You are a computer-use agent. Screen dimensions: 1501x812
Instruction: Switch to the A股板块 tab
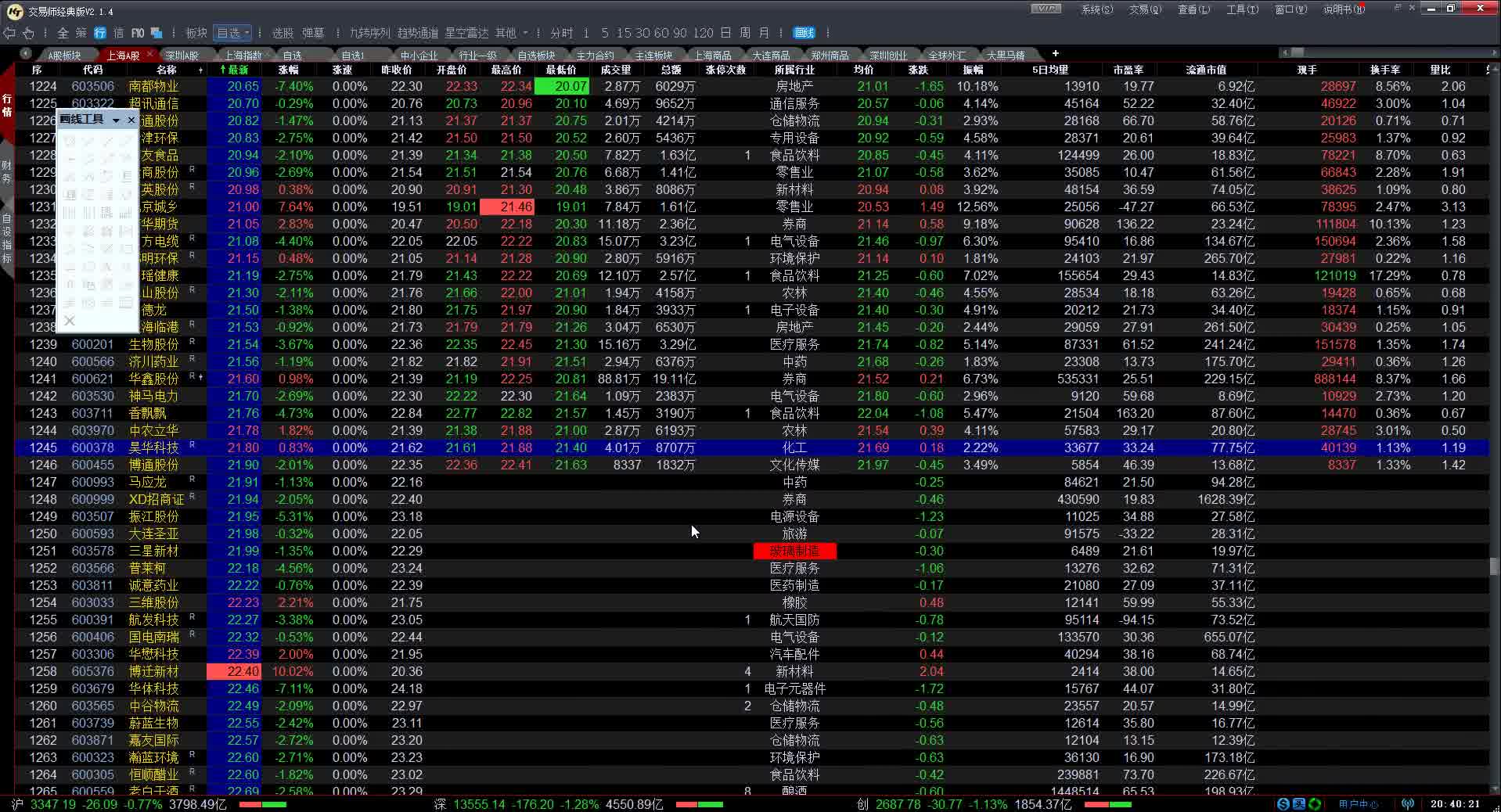64,56
